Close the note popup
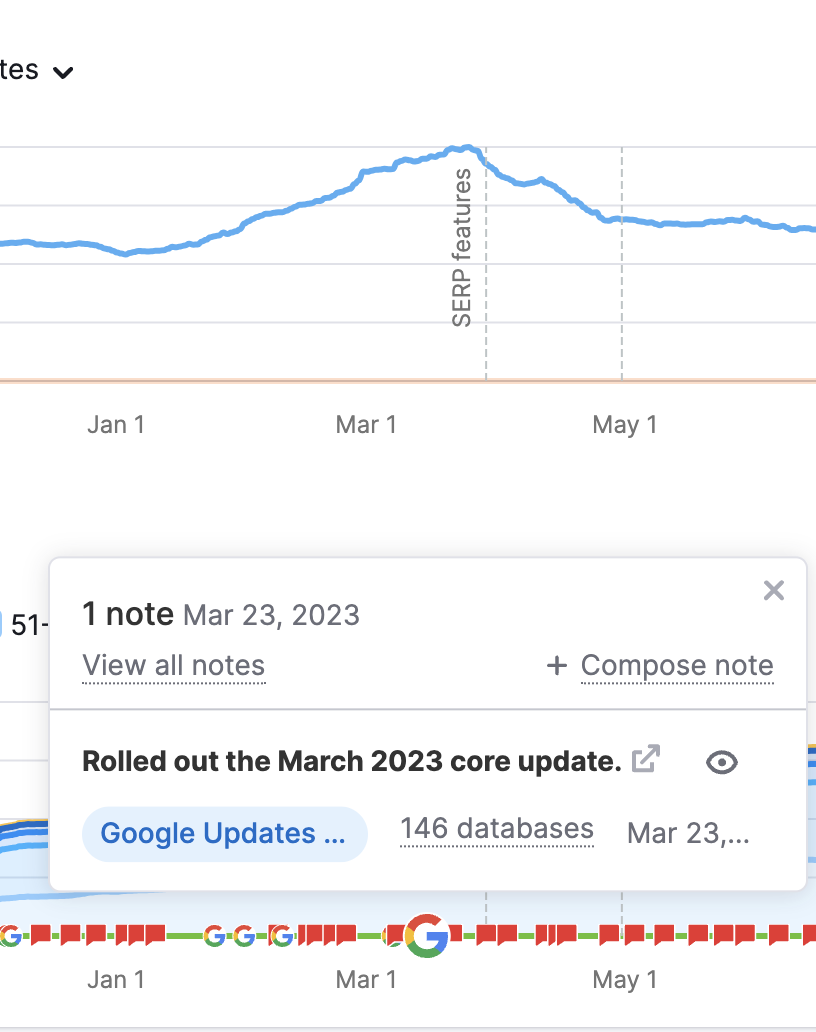Image resolution: width=816 pixels, height=1032 pixels. click(x=774, y=590)
